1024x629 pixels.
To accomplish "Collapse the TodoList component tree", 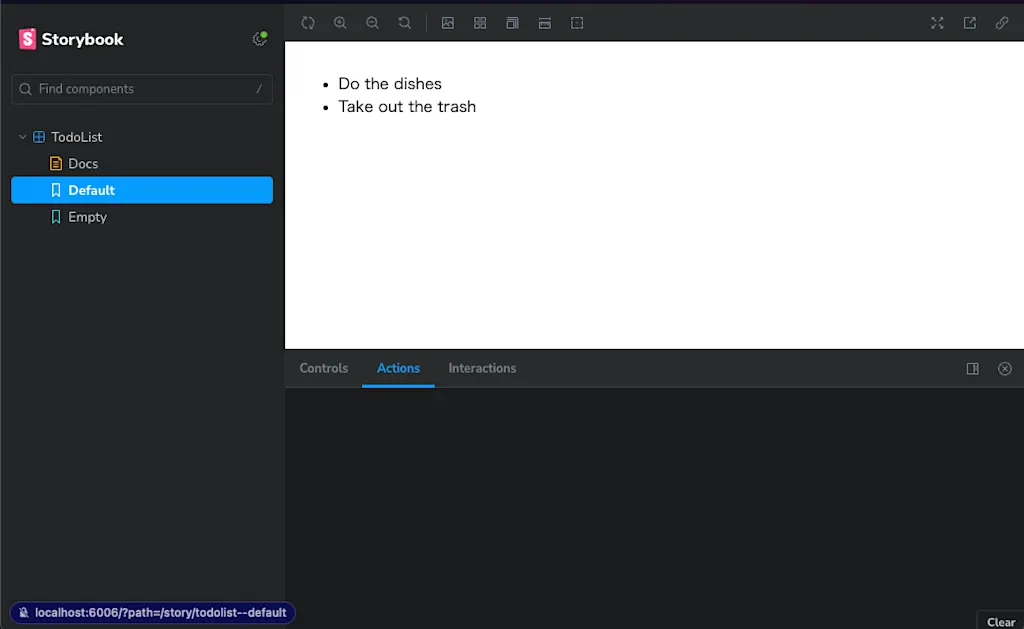I will tap(22, 137).
